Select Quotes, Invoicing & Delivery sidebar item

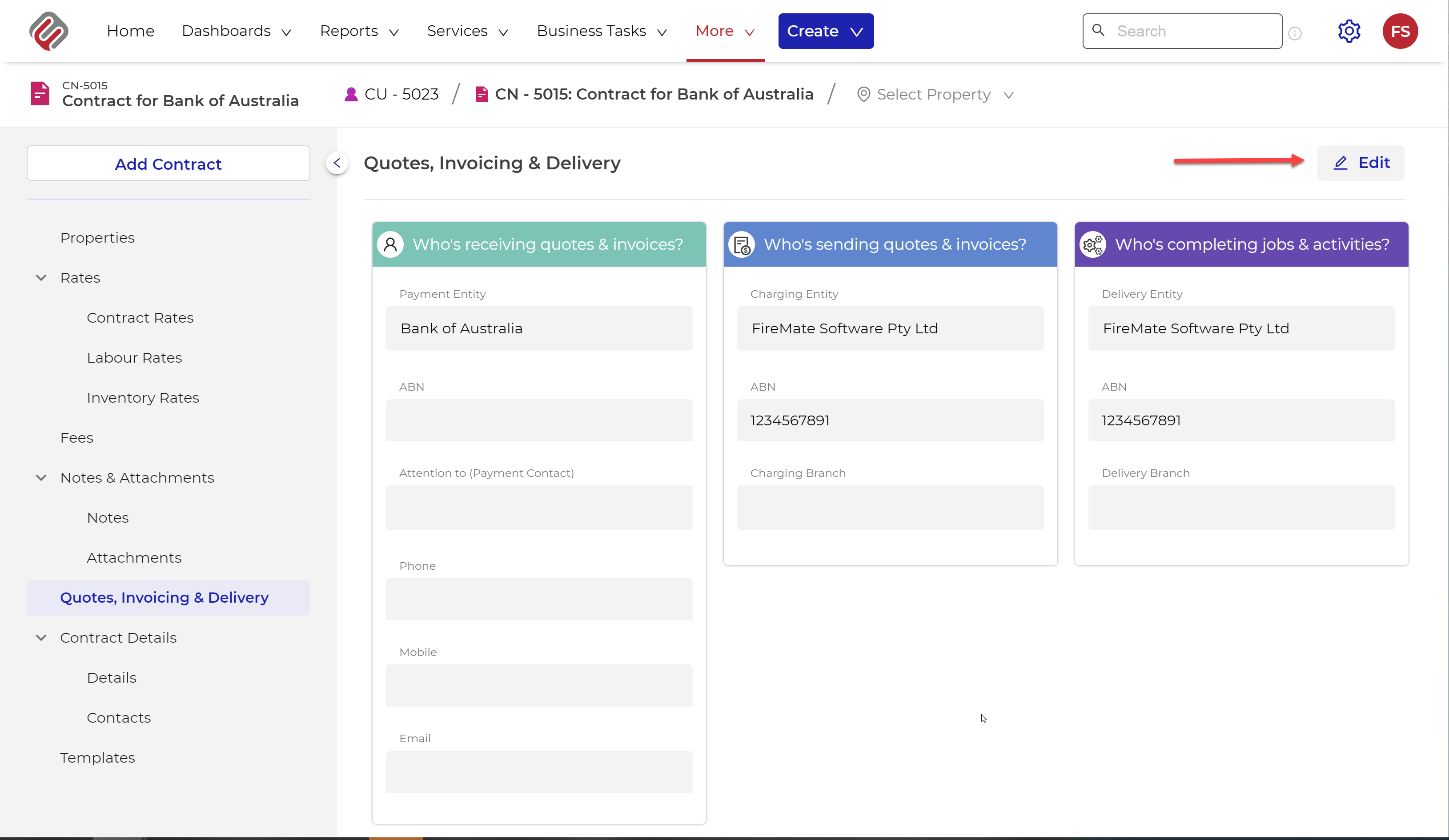pyautogui.click(x=168, y=598)
